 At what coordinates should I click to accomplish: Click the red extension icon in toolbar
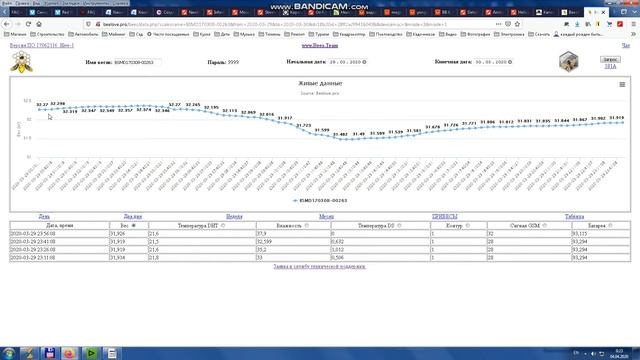[620, 24]
